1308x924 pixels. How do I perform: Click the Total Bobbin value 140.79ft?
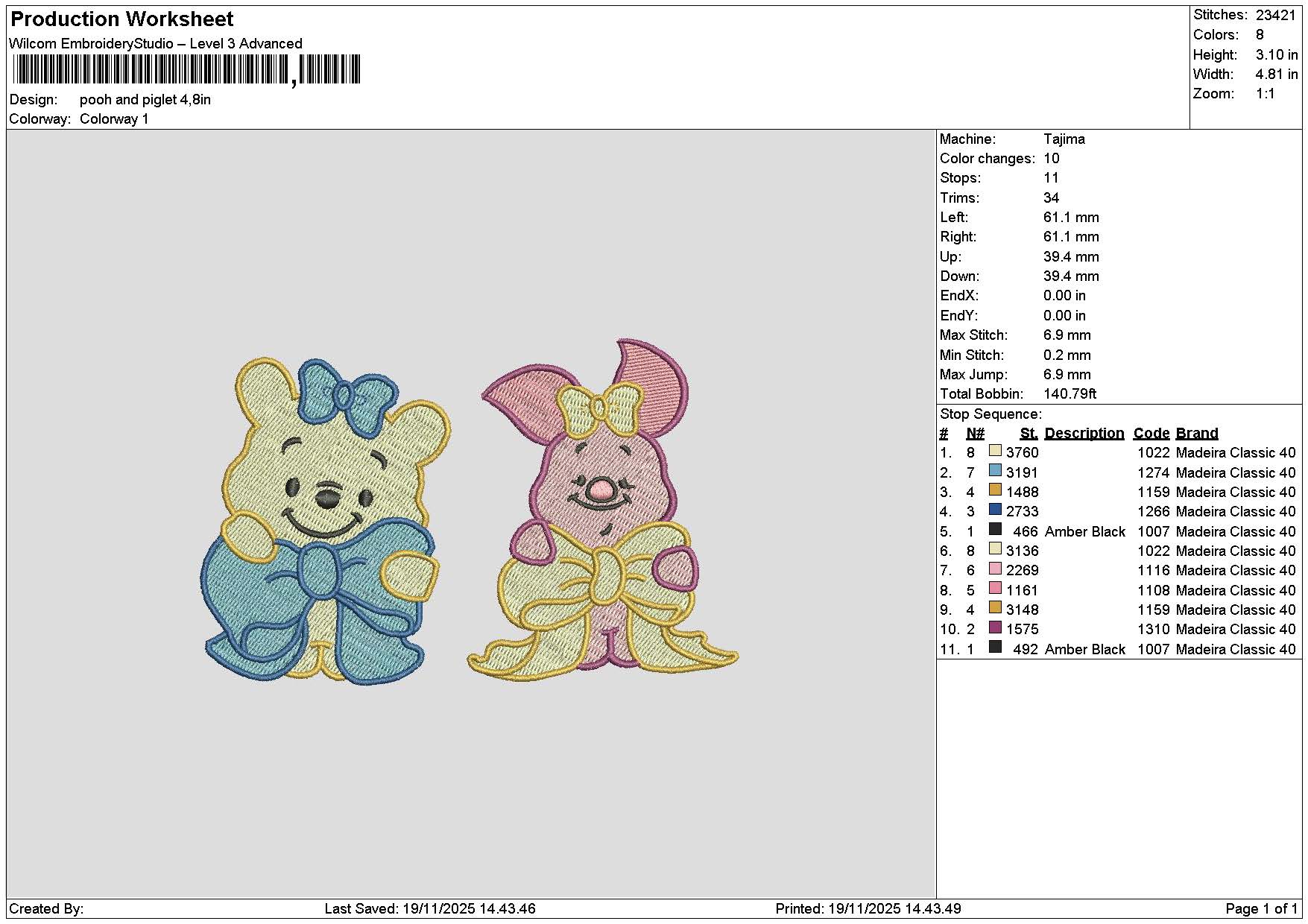tap(1070, 393)
